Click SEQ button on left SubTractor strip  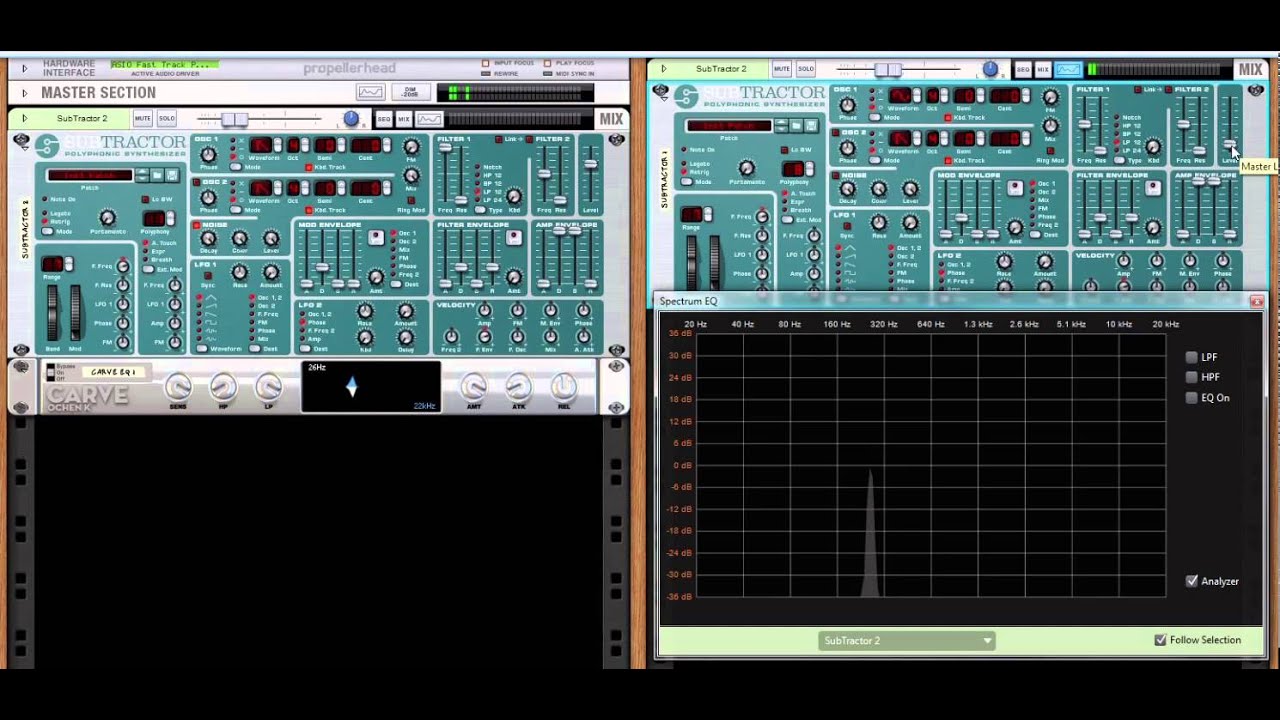click(384, 119)
